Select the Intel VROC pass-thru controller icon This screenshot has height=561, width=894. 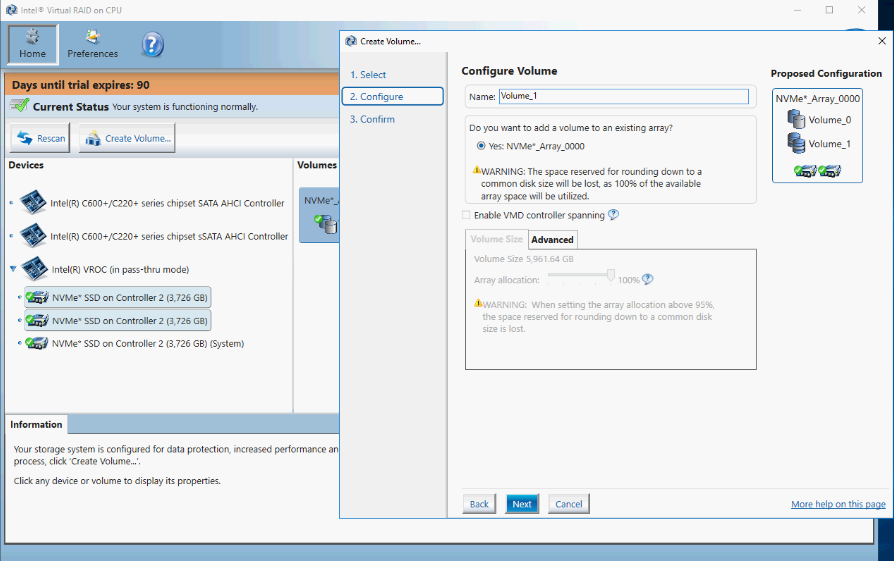(34, 269)
